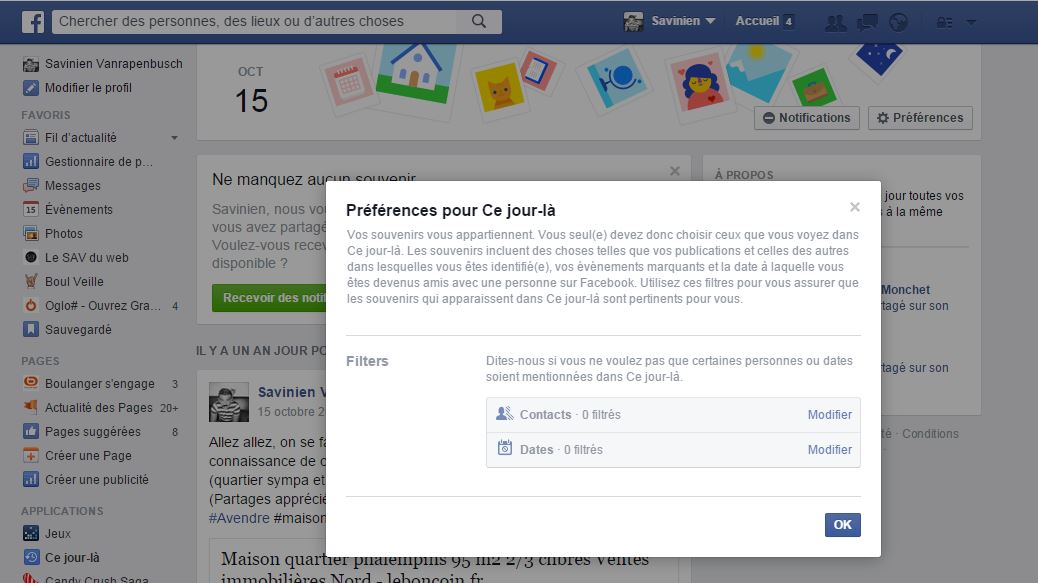Dismiss the Ne manquez aucun souvenir card
Viewport: 1038px width, 583px height.
675,171
